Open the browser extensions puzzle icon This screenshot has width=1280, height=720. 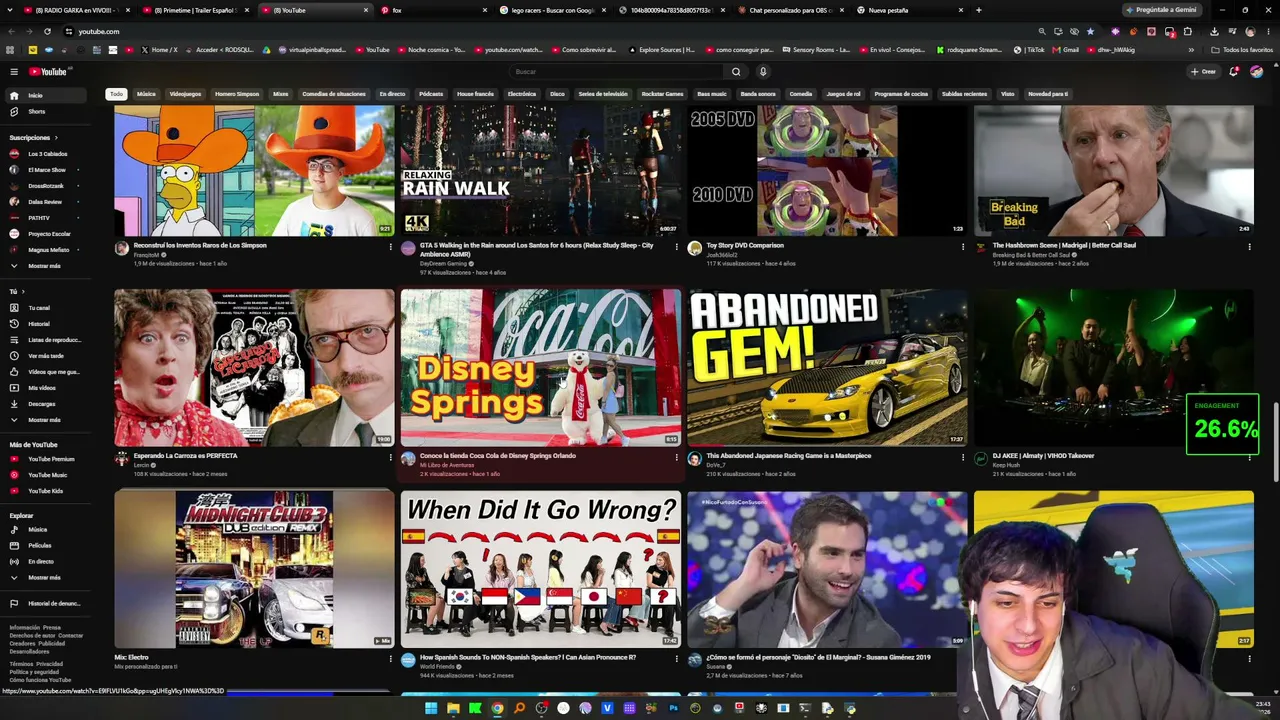pos(1188,31)
